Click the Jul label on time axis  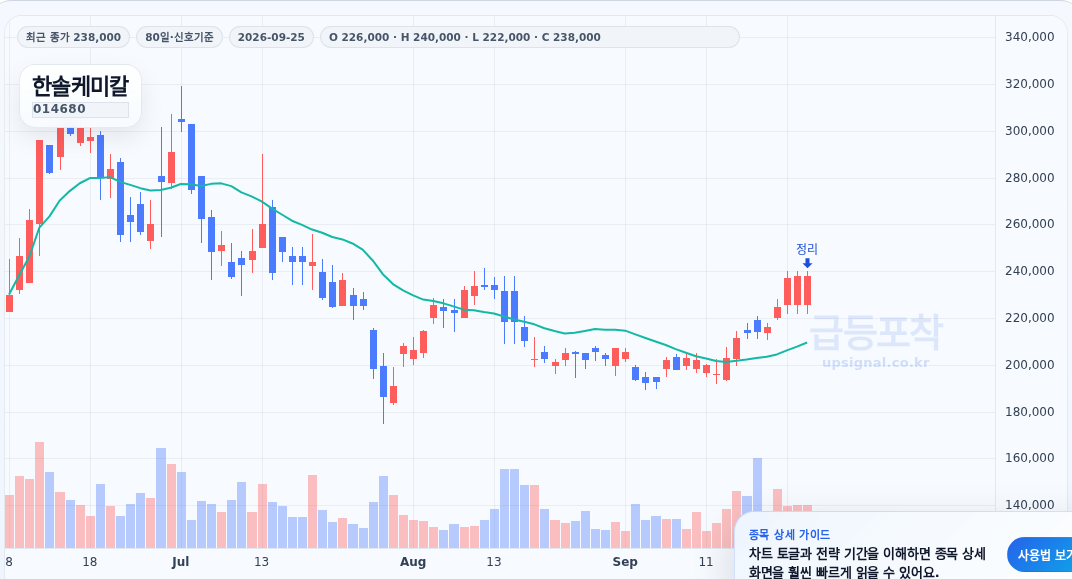pos(180,562)
